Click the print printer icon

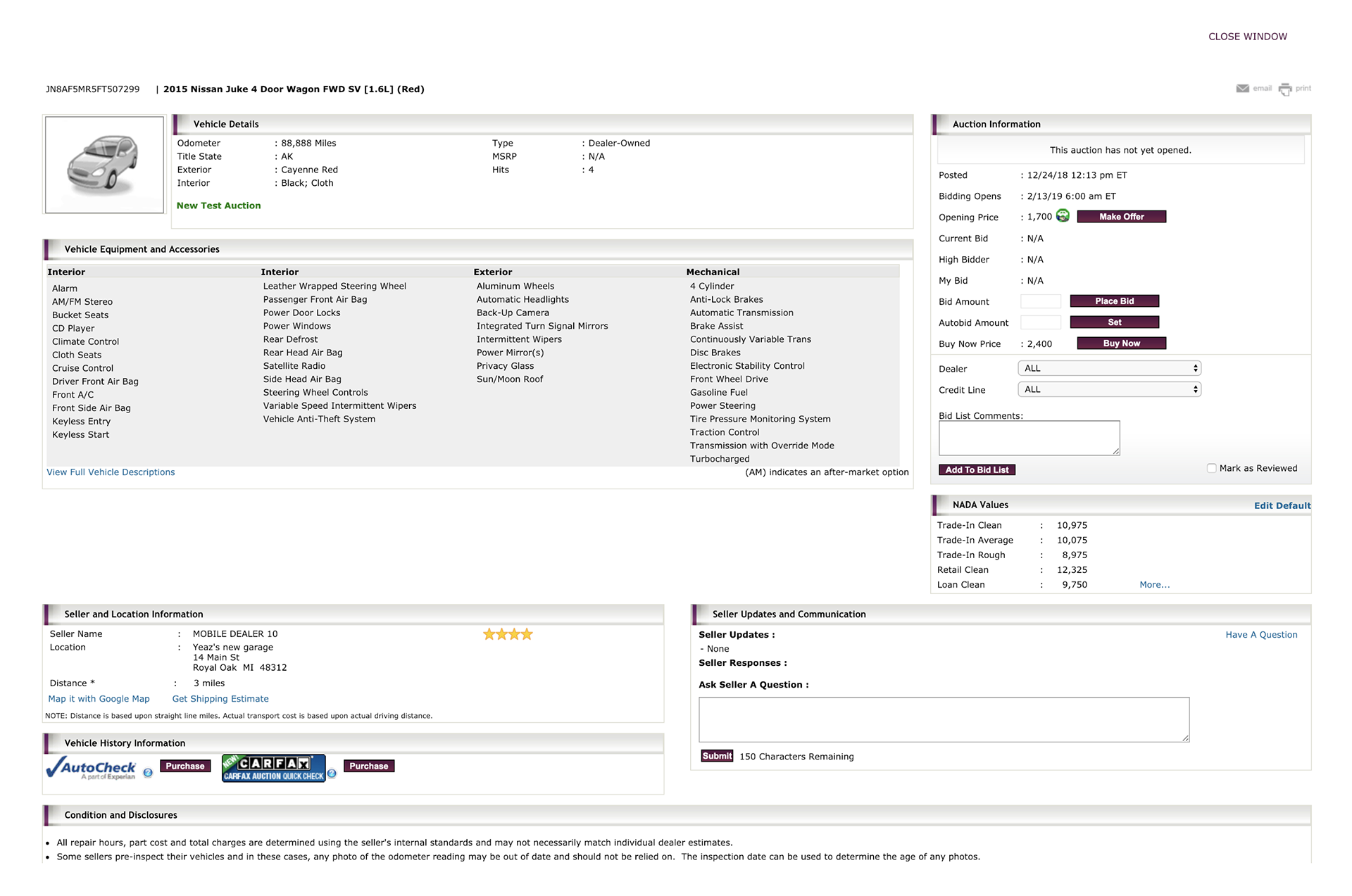(1285, 89)
